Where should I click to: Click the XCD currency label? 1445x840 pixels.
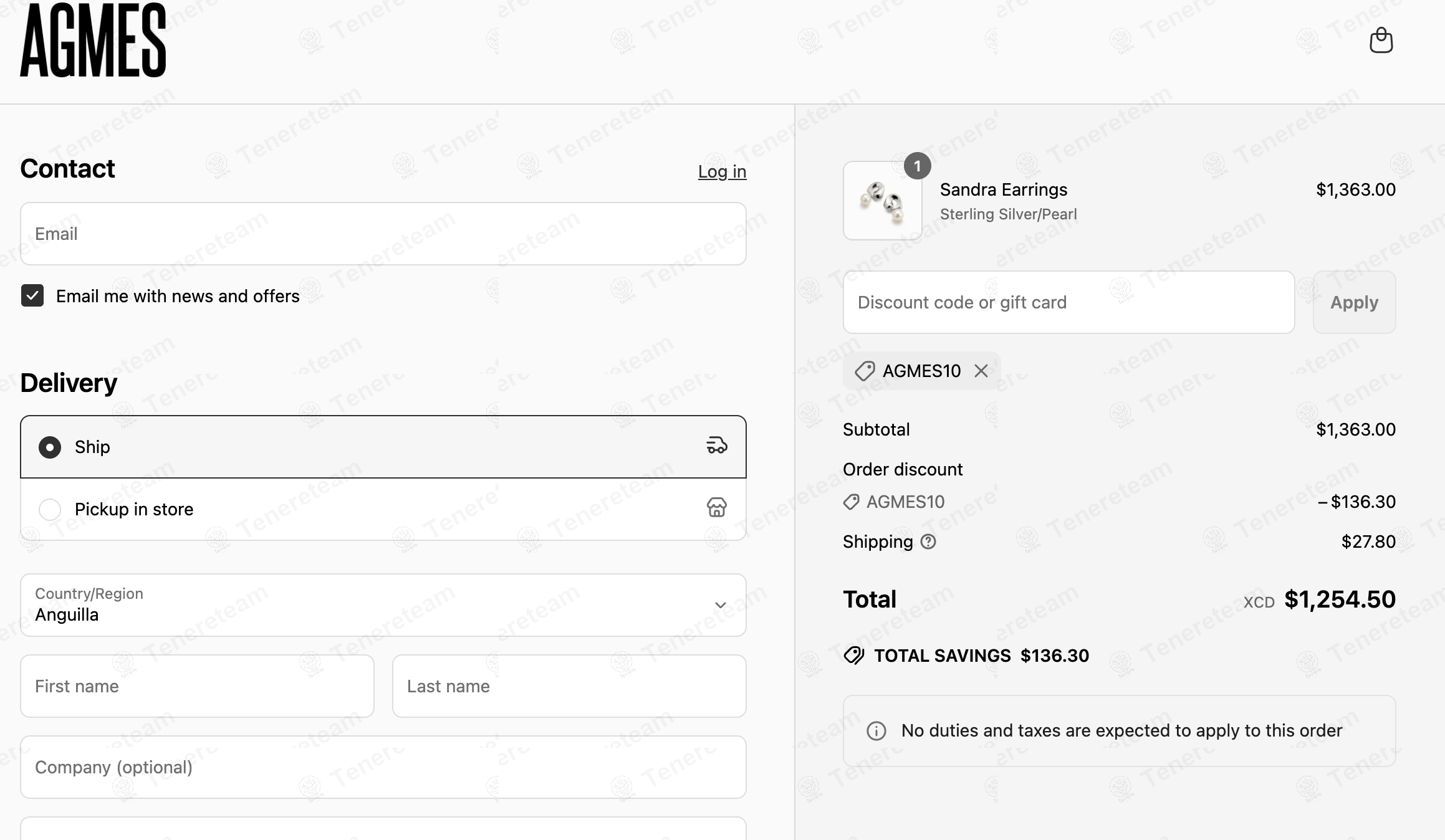click(1259, 602)
